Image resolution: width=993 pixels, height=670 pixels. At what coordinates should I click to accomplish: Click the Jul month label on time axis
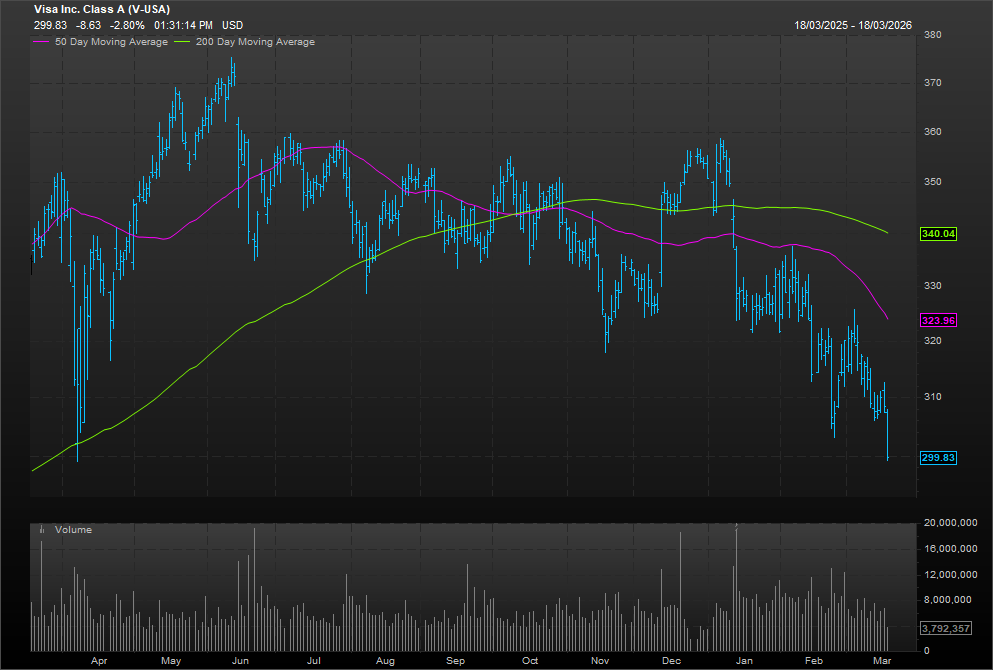(313, 661)
